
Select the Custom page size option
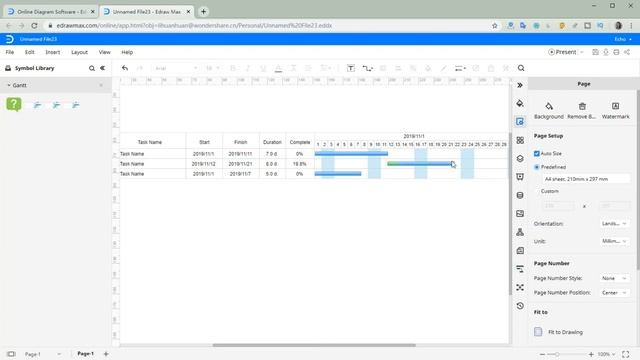tap(549, 191)
